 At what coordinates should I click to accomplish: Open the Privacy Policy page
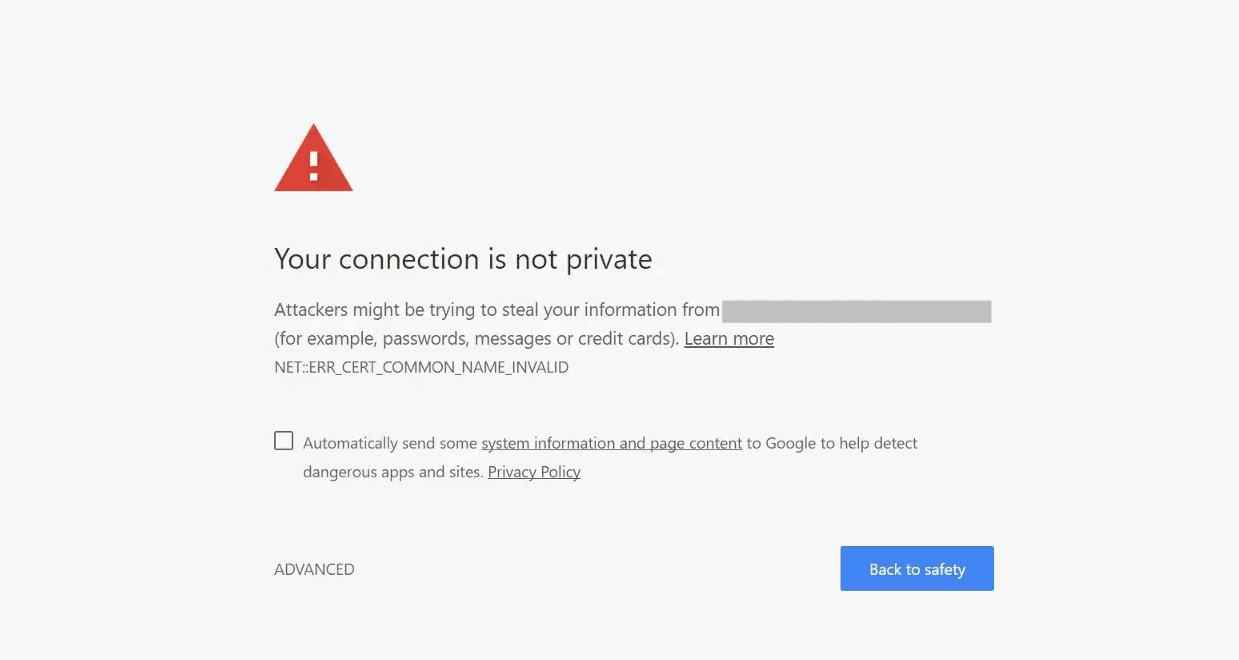(533, 471)
